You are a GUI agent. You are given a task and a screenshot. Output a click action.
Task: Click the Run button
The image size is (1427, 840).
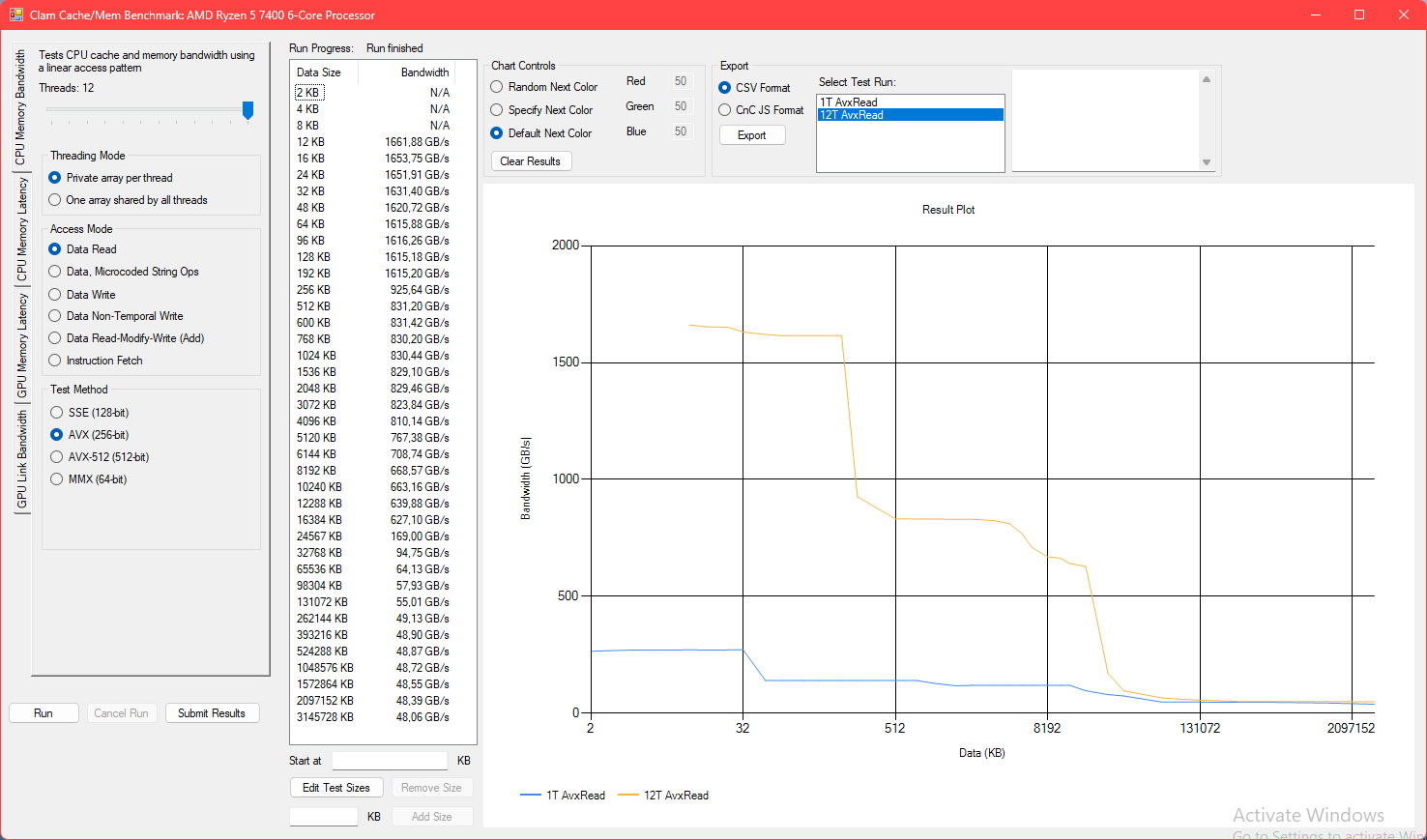coord(44,713)
